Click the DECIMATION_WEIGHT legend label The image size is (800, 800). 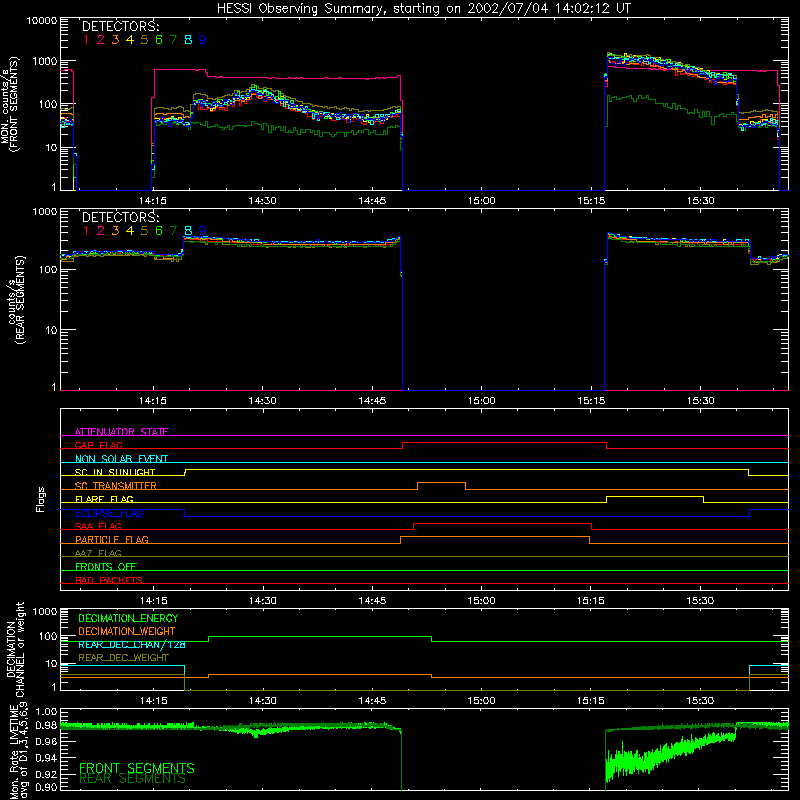point(127,631)
